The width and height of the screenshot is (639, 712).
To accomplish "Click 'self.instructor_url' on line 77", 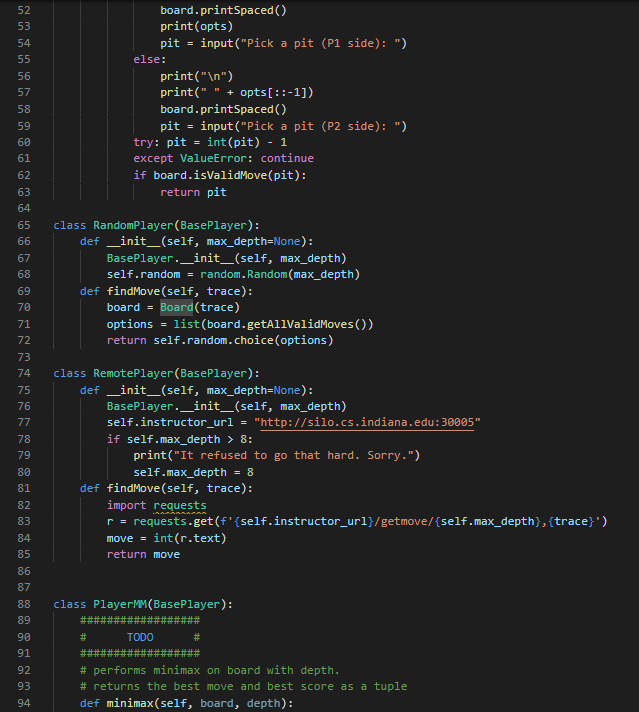I will tap(170, 422).
